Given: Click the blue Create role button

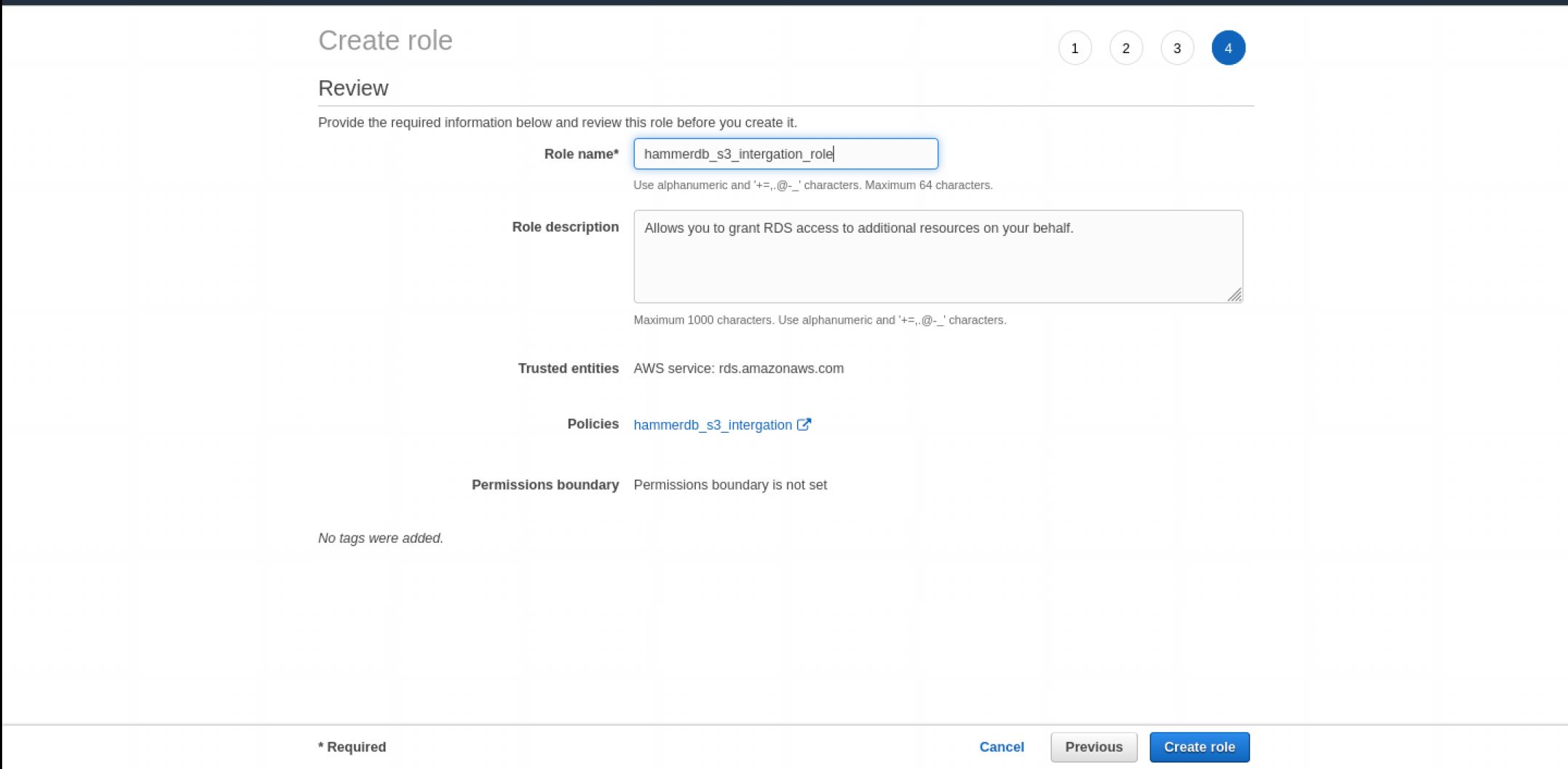Looking at the screenshot, I should click(1199, 747).
